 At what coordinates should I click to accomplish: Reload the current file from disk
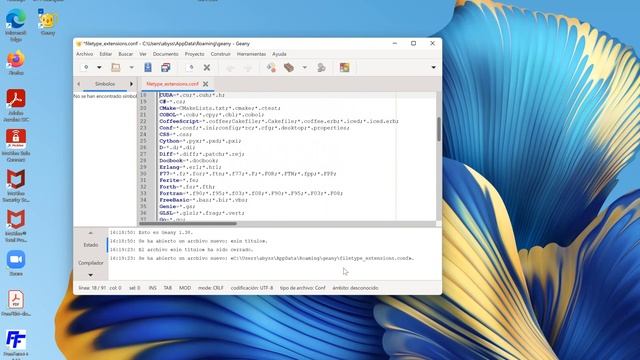[x=190, y=67]
